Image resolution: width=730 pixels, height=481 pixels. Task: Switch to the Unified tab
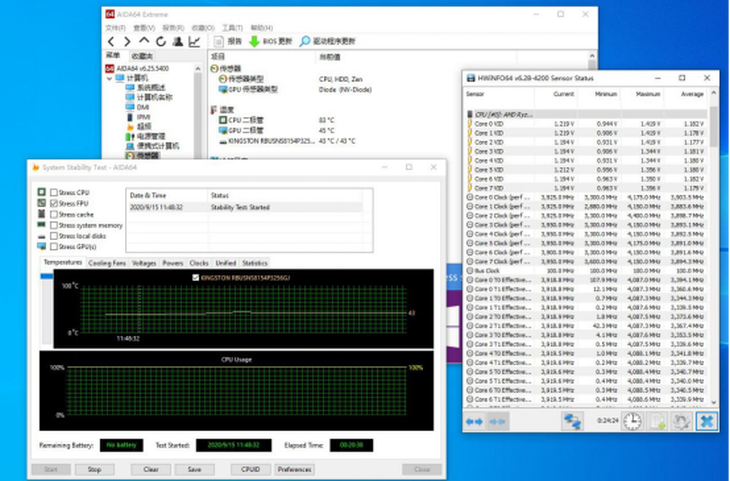coord(226,263)
